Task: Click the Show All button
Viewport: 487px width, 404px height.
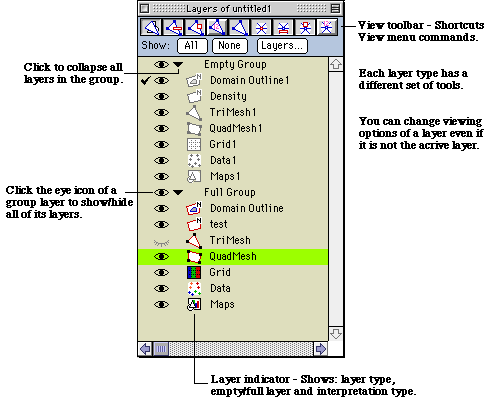Action: 192,46
